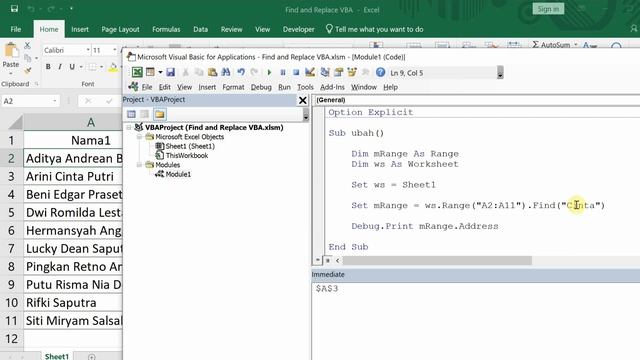Open the VBA Run menu
Viewport: 640px width, 360px height.
pyautogui.click(x=284, y=87)
